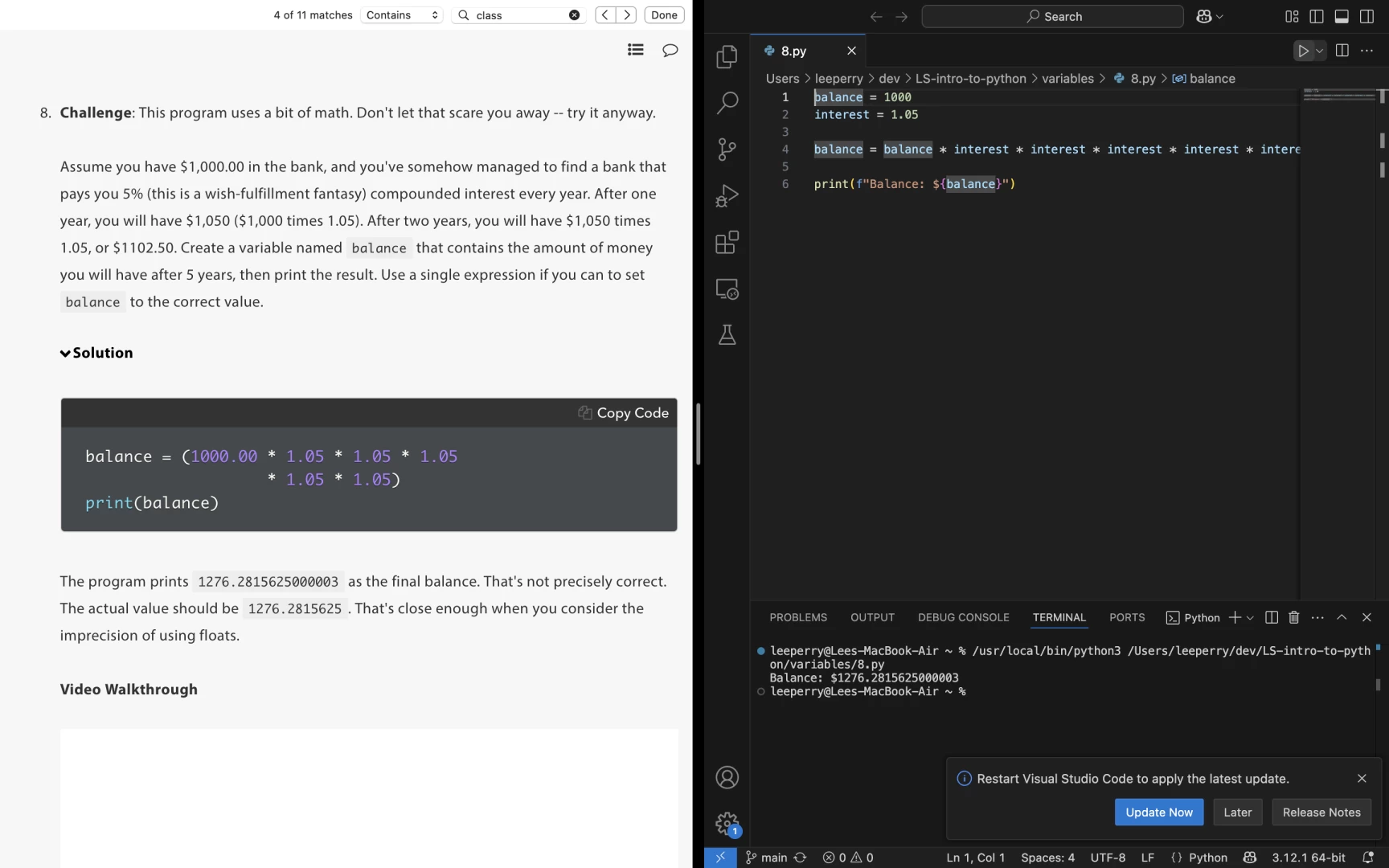Switch to the PROBLEMS panel tab
This screenshot has height=868, width=1389.
797,617
